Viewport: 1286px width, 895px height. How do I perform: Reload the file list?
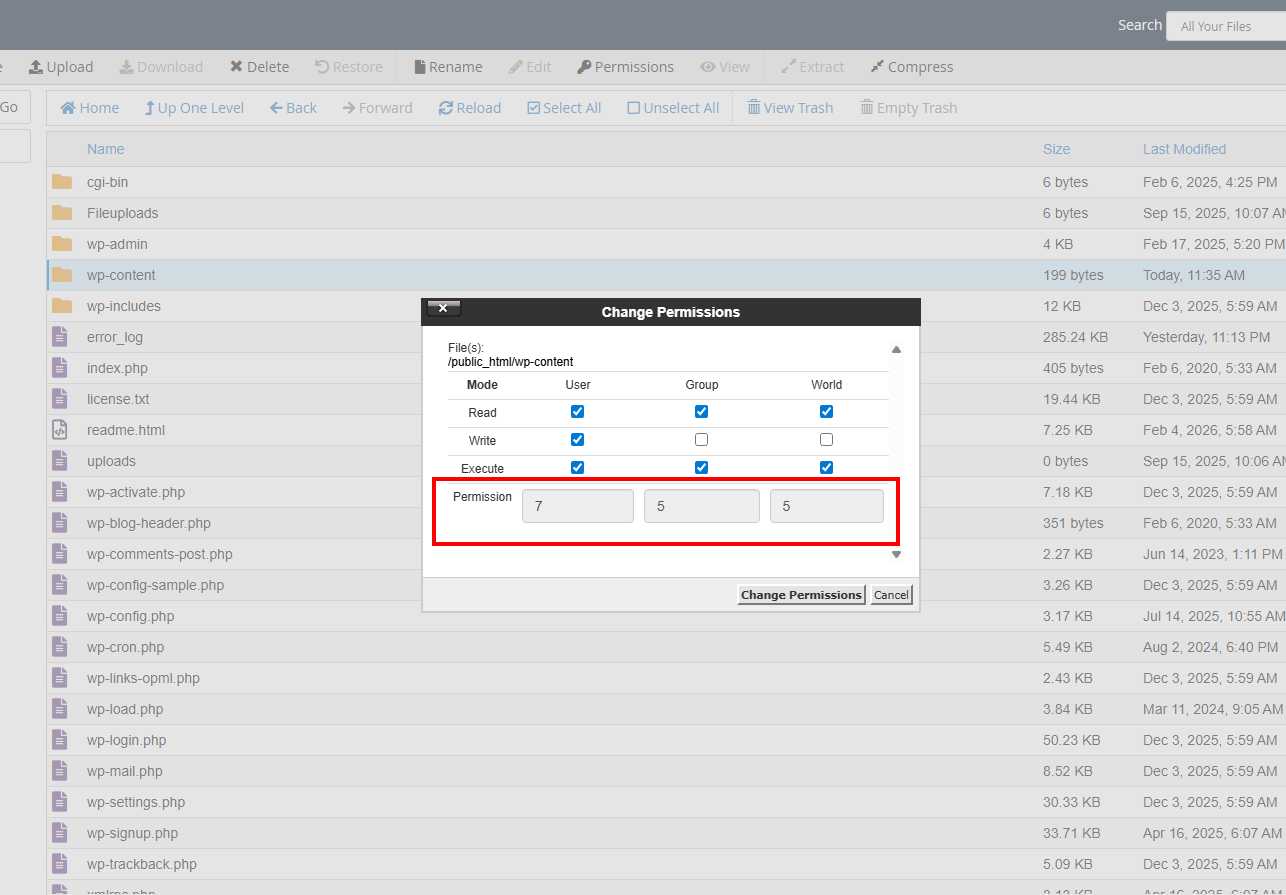coord(470,108)
